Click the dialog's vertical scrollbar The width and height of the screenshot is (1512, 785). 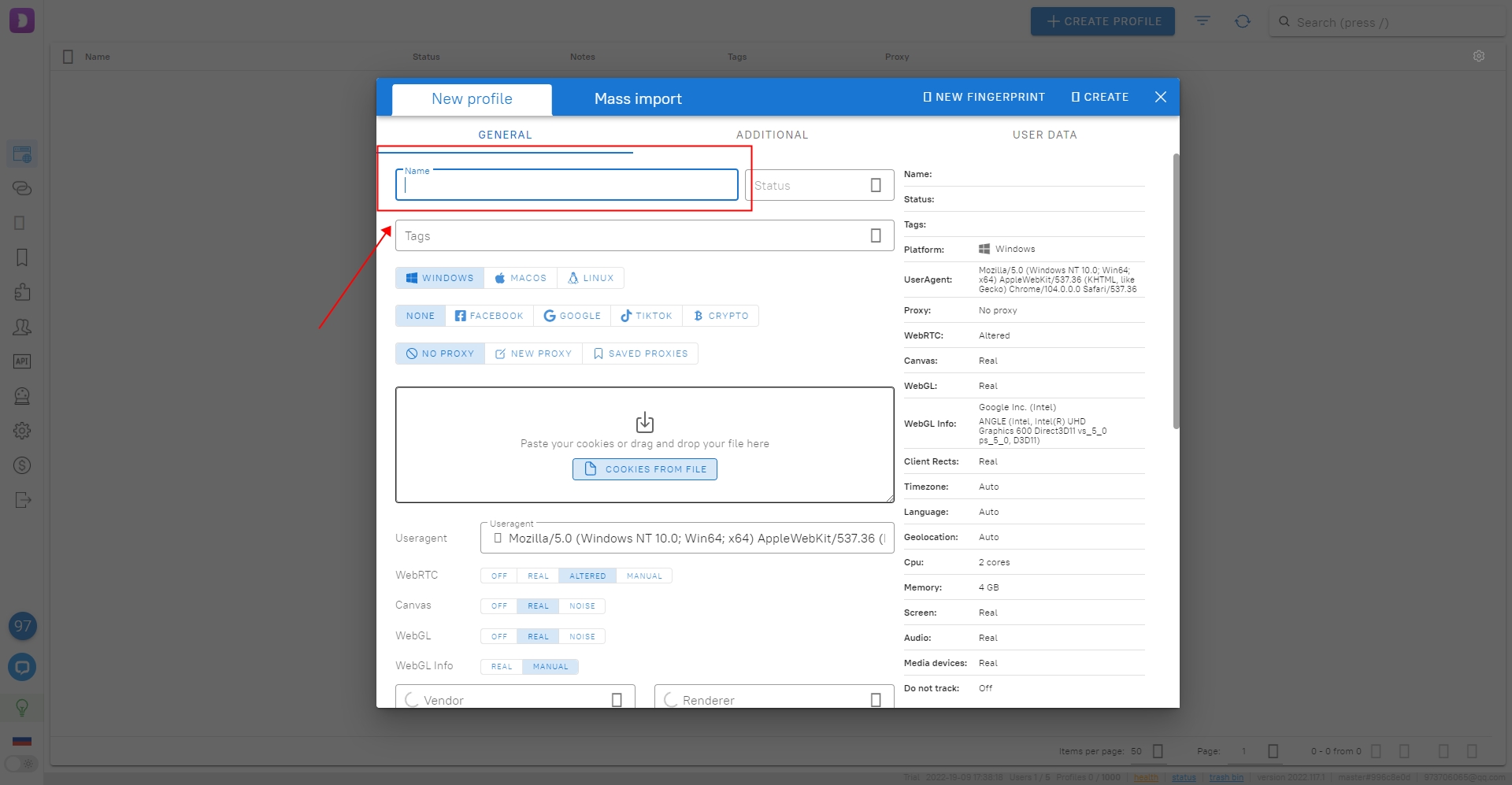click(x=1176, y=291)
